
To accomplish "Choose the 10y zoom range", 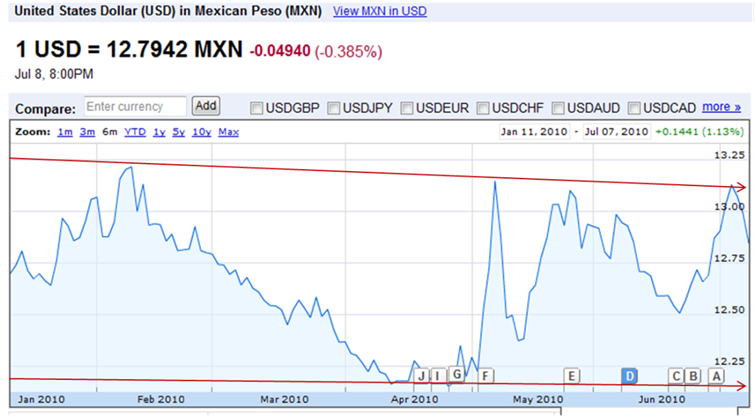I will click(x=202, y=132).
